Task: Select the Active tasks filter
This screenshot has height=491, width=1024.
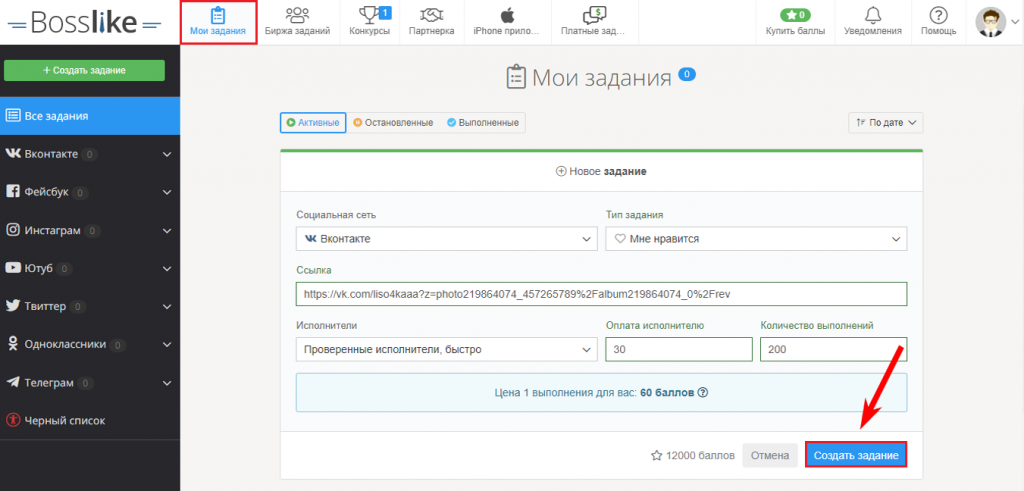Action: point(313,123)
